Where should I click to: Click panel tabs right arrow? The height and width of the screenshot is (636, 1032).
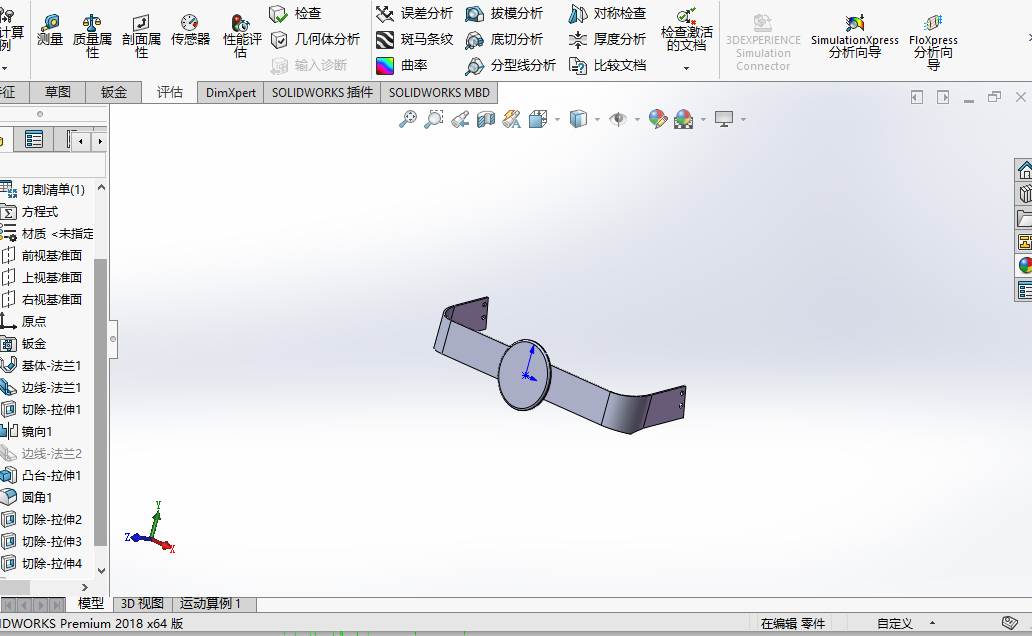[100, 141]
